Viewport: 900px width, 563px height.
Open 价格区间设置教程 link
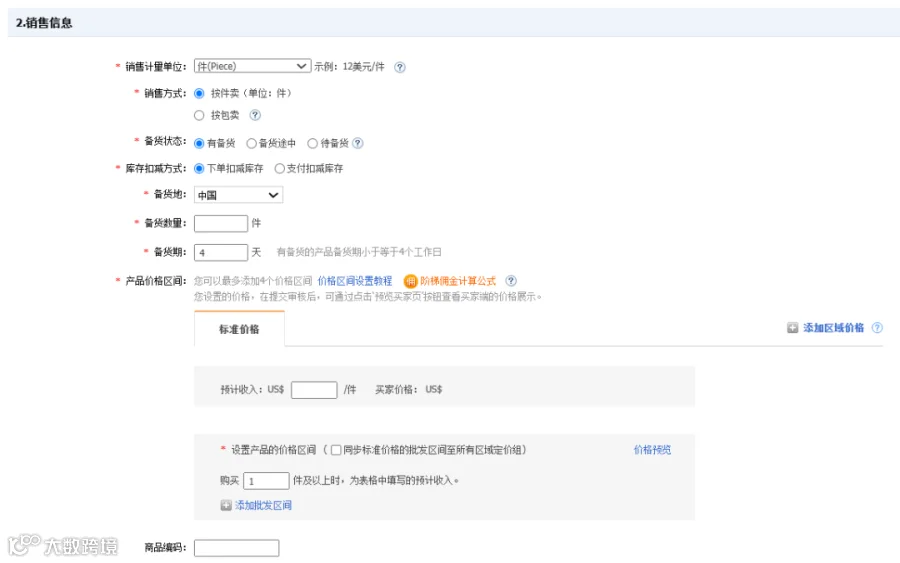[x=355, y=281]
